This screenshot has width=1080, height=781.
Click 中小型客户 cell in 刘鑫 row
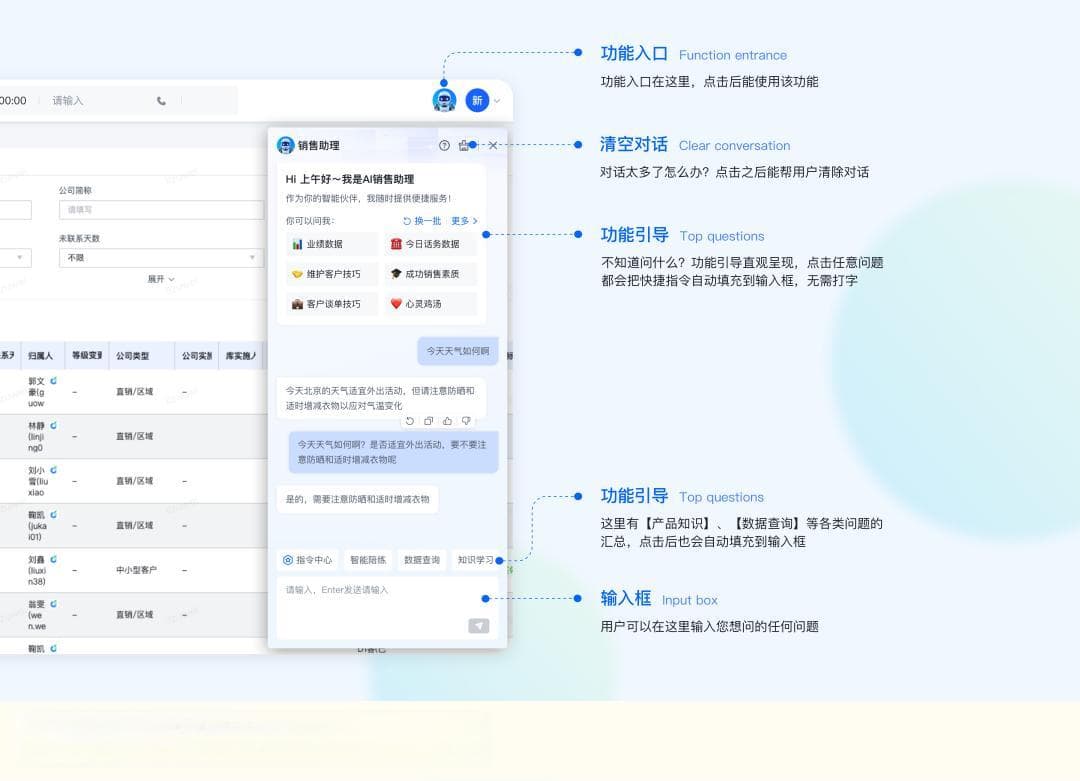[136, 570]
